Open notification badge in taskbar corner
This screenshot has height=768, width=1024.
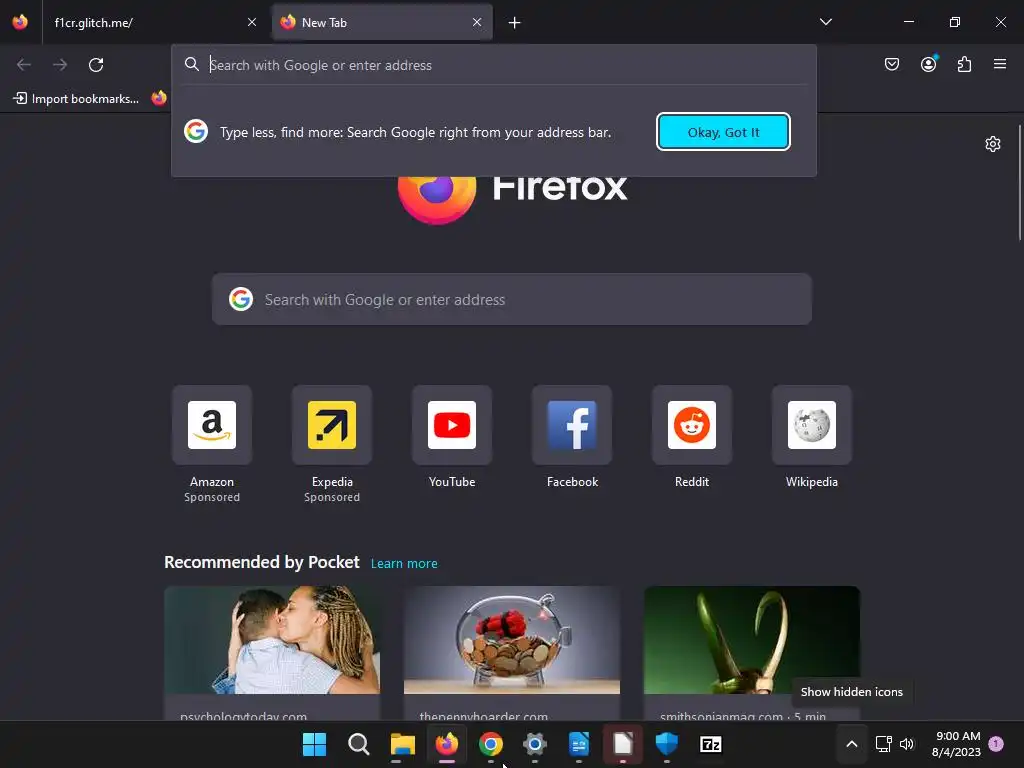click(x=996, y=743)
